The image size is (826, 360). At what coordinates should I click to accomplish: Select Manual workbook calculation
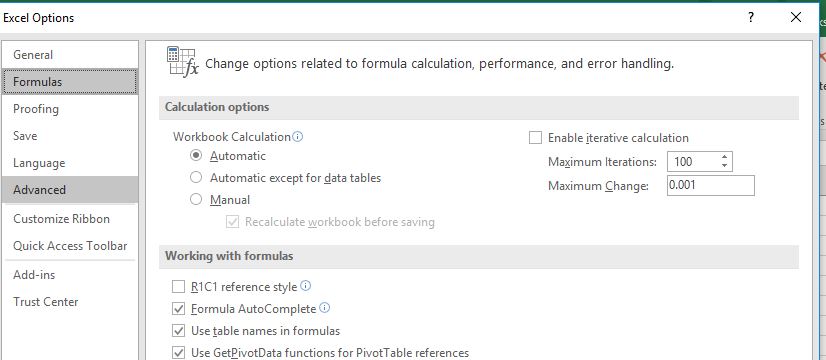click(x=196, y=200)
